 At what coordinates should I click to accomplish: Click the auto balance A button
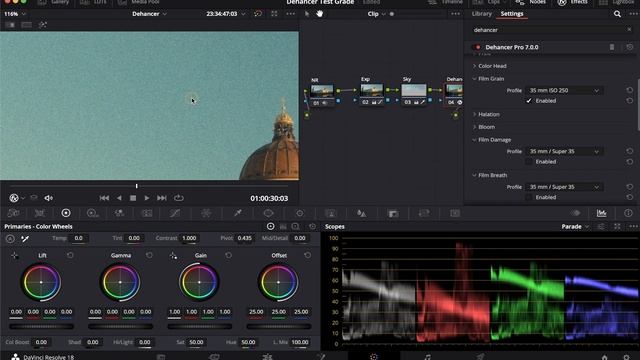click(x=10, y=239)
